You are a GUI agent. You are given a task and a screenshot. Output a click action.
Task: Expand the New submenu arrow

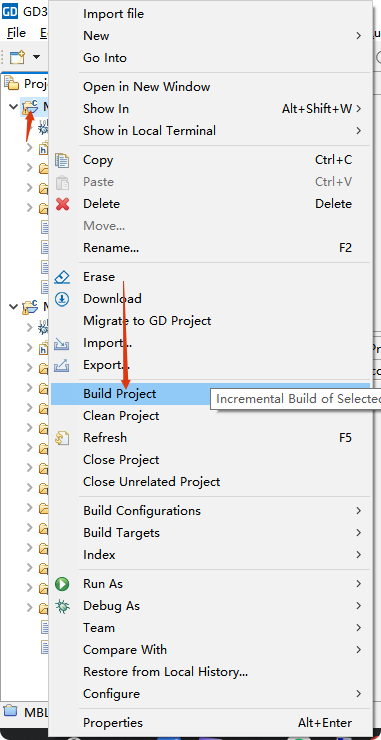click(x=358, y=36)
